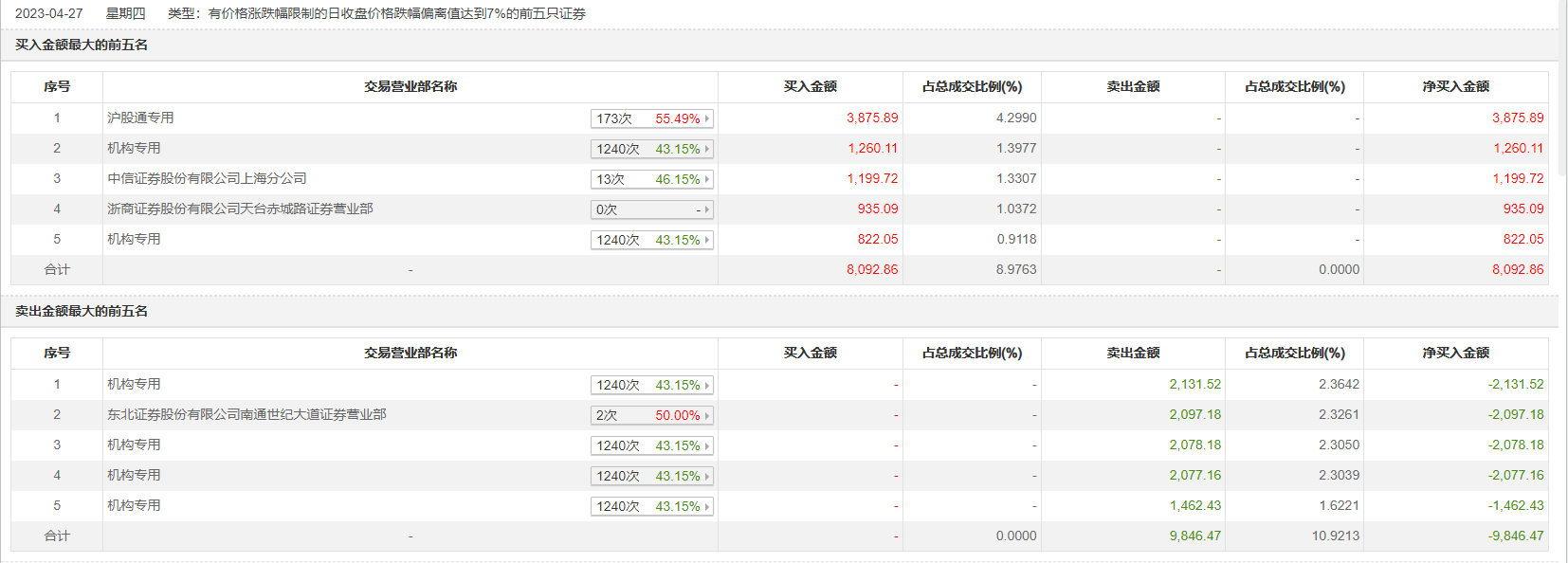Click 净买入金额 header in the bottom table

1455,353
